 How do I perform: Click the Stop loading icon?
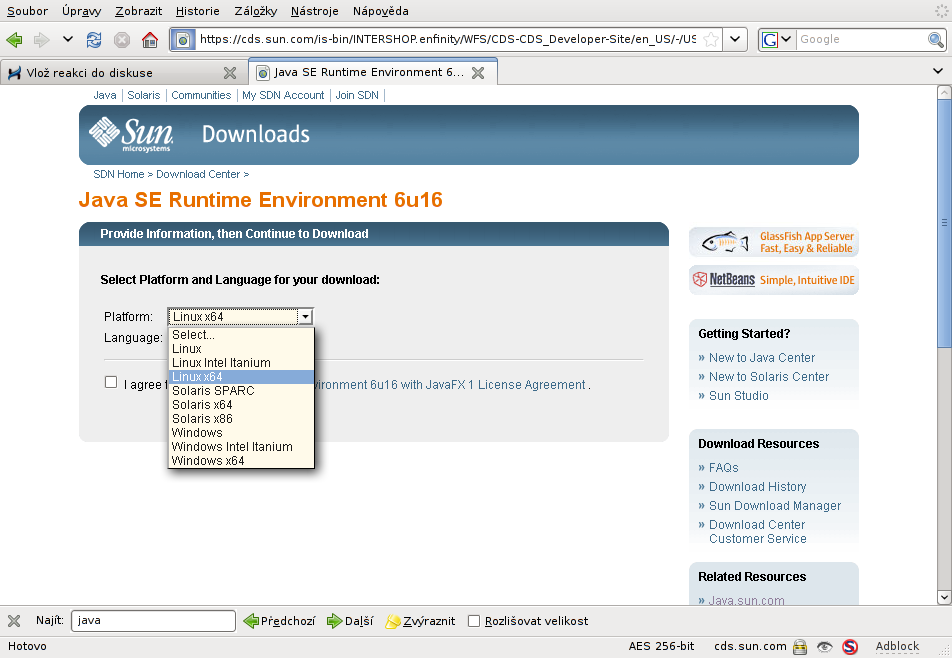tap(122, 40)
